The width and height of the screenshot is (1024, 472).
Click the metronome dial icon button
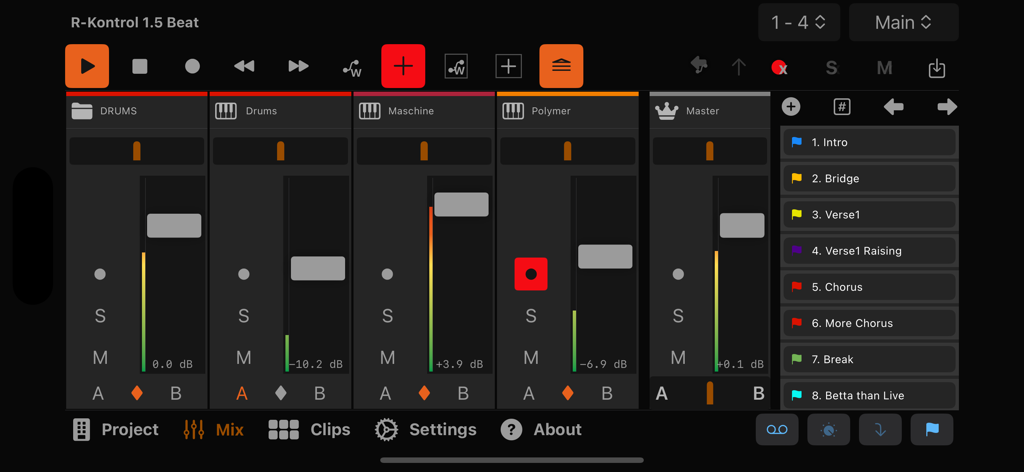tap(829, 430)
